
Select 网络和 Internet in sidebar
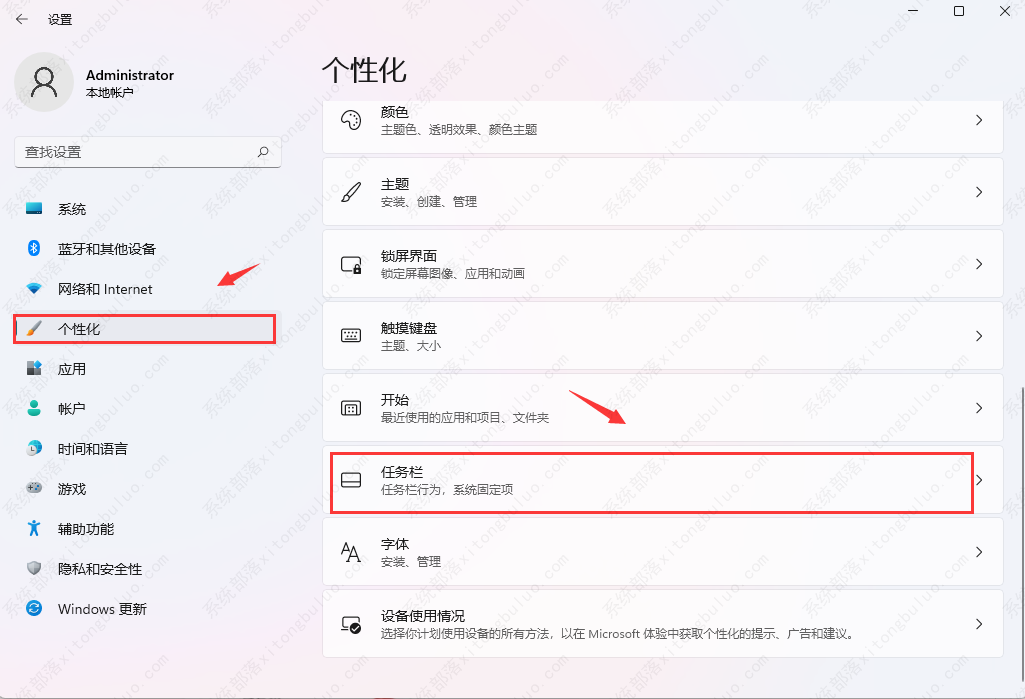pyautogui.click(x=105, y=289)
